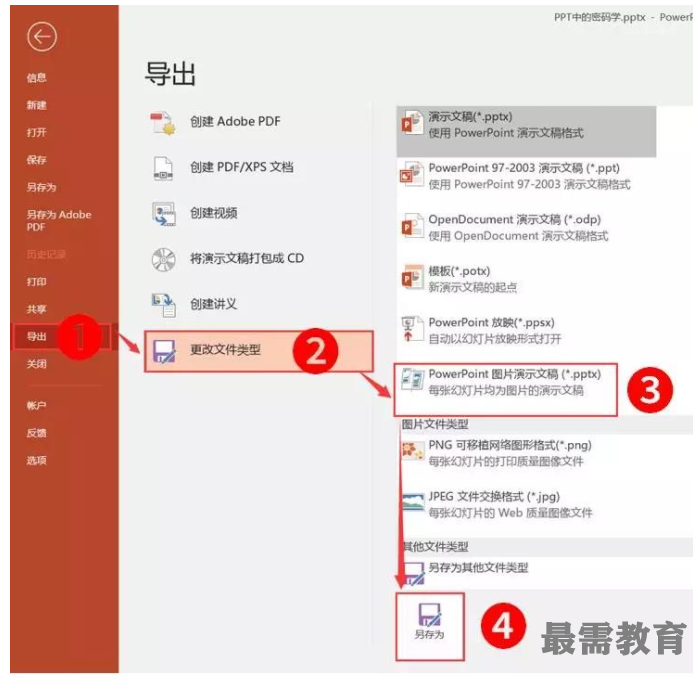
Task: Select the 创建 Adobe PDF label
Action: tap(235, 122)
